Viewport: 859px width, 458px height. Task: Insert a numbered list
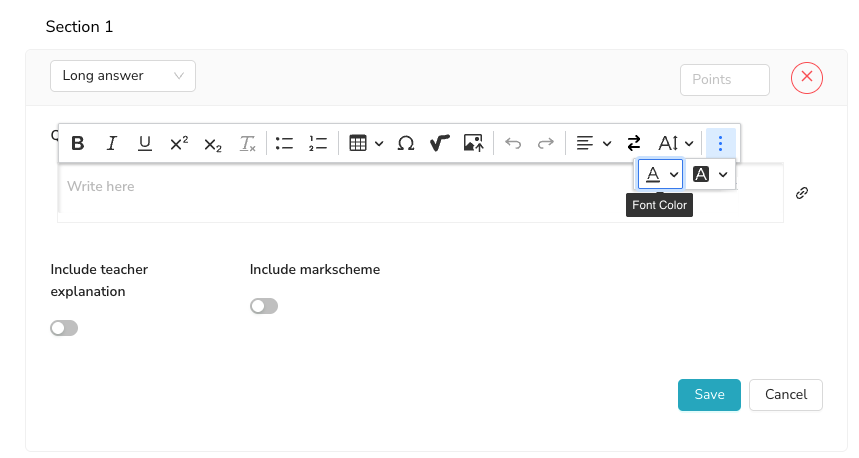click(x=318, y=143)
